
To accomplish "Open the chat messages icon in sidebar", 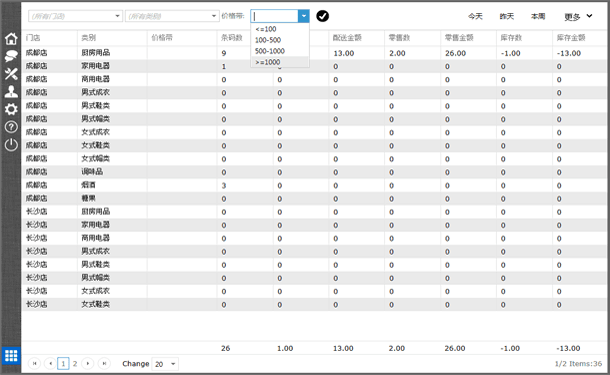I will (11, 56).
